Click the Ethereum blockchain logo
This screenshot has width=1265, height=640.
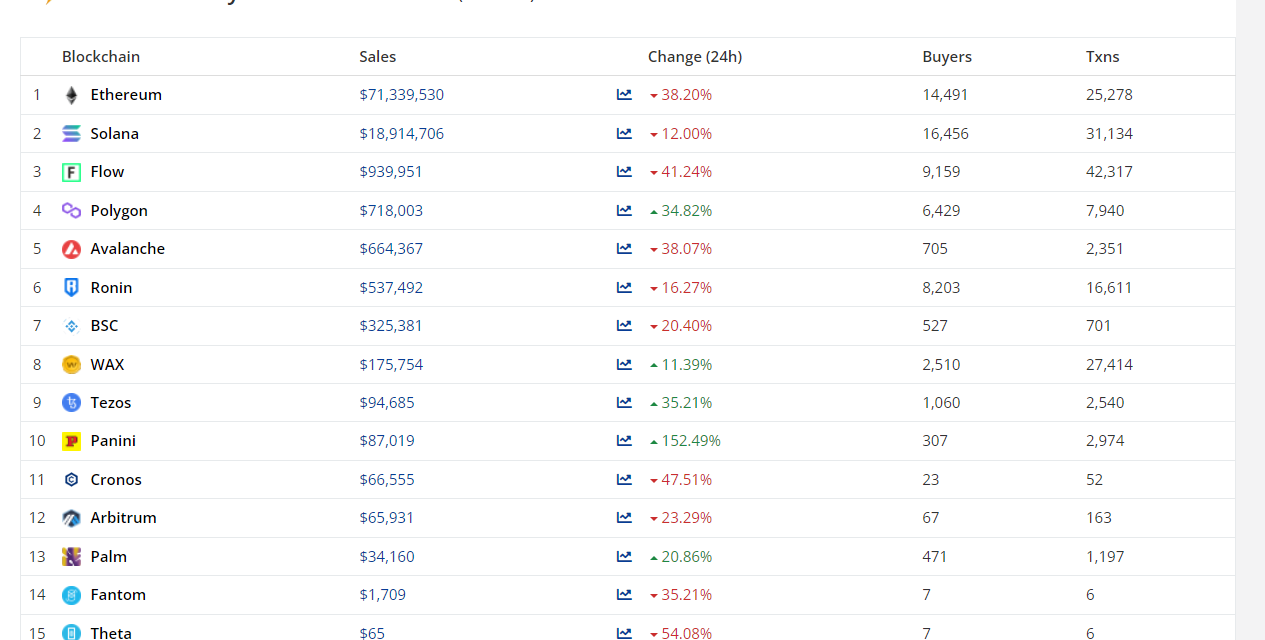(71, 94)
